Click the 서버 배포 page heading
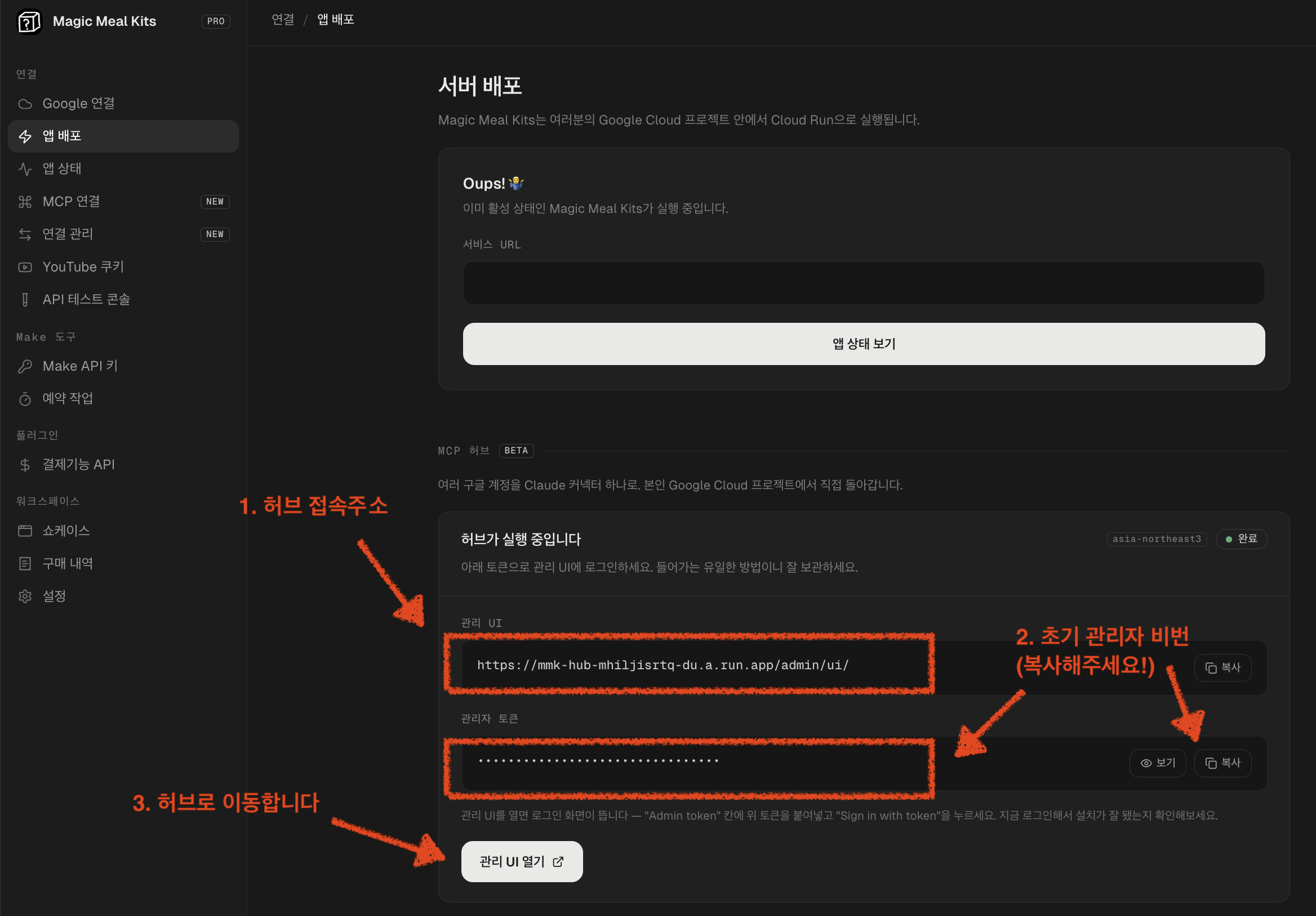This screenshot has width=1316, height=916. point(480,87)
